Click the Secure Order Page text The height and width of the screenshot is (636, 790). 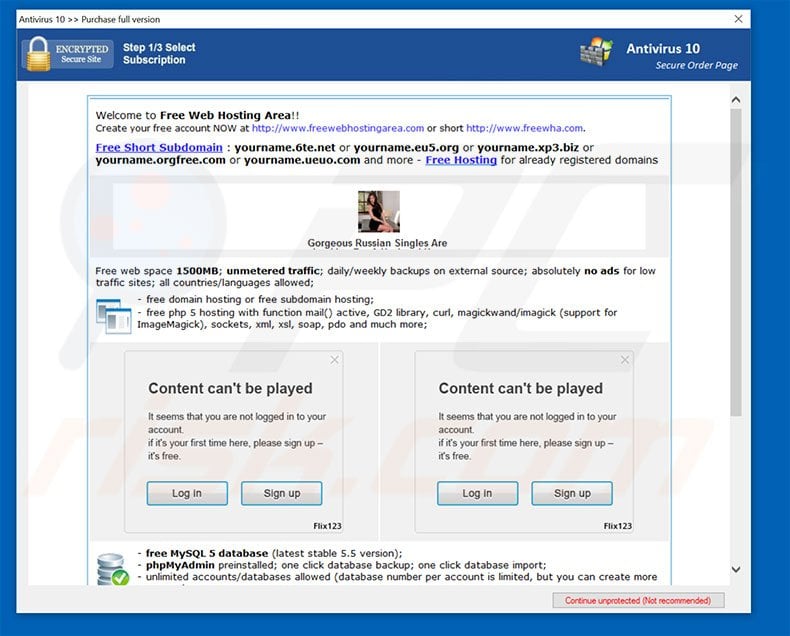(x=696, y=65)
